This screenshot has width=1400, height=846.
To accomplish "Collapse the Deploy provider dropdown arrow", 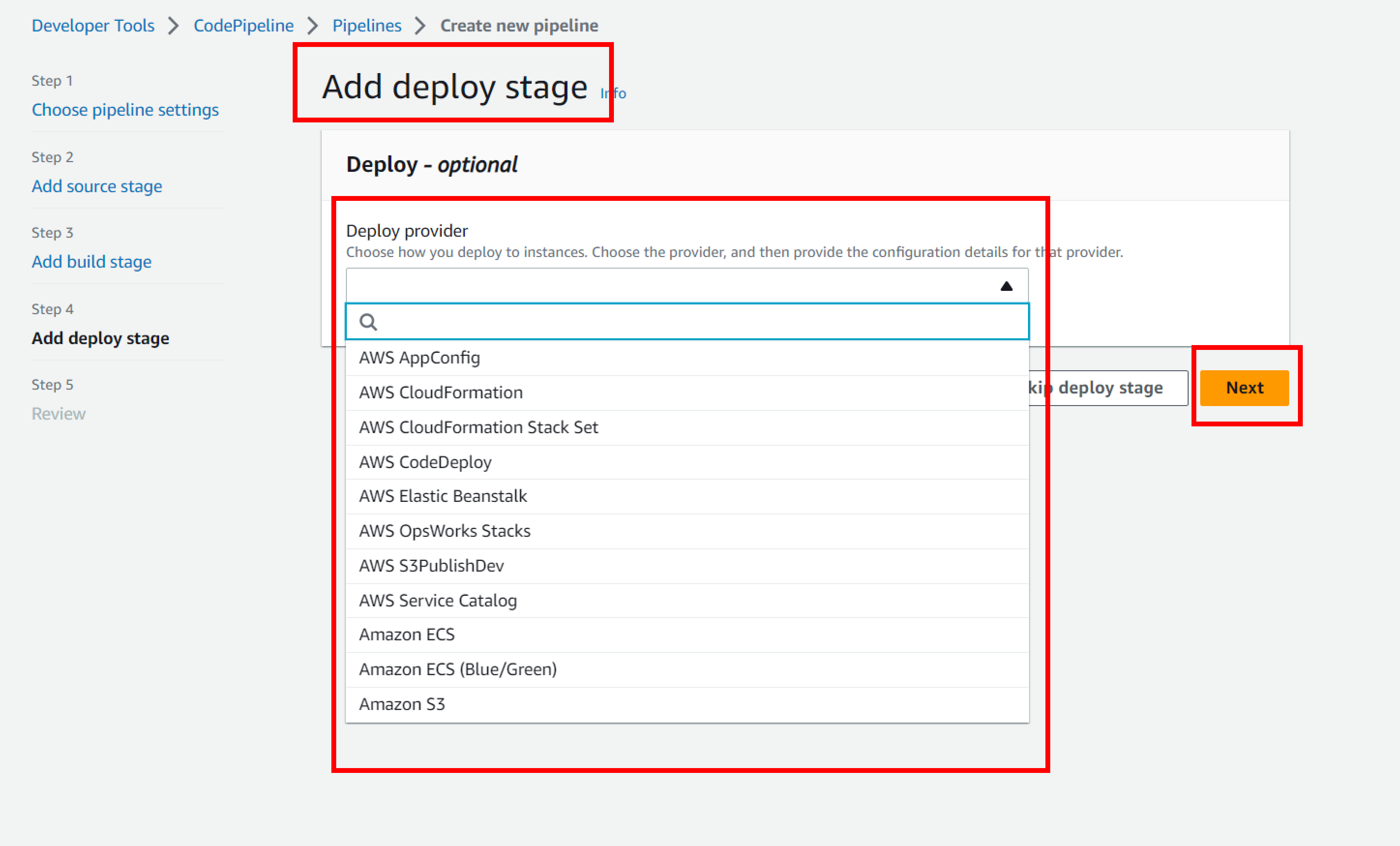I will point(1006,286).
